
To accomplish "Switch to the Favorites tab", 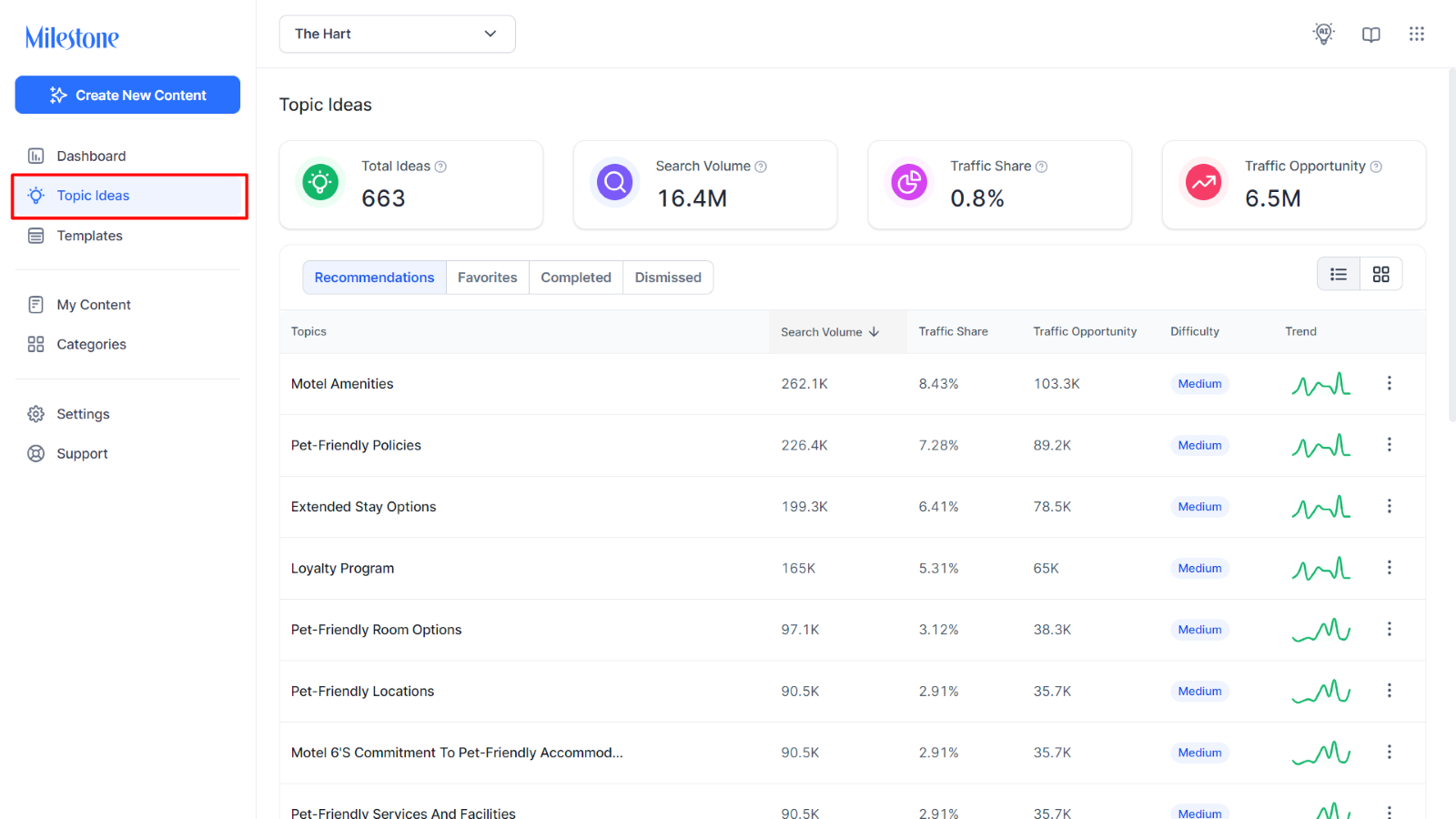I will [x=487, y=278].
